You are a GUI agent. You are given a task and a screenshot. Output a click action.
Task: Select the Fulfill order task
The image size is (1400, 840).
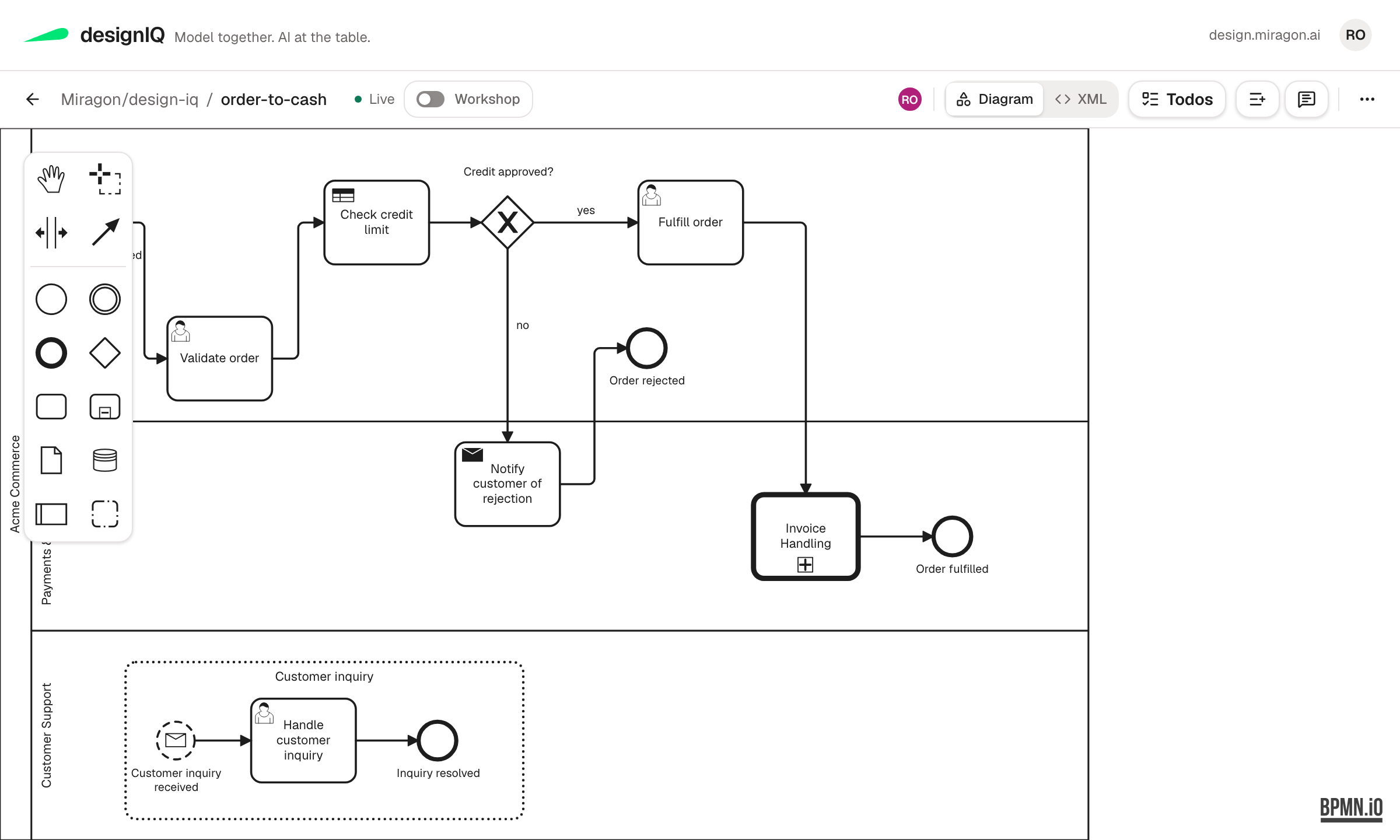691,222
